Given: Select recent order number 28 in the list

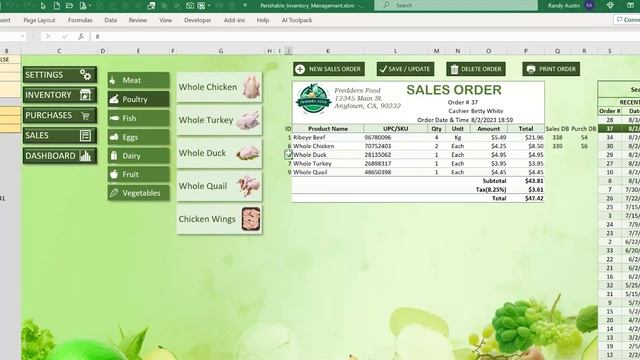Looking at the screenshot, I should click(x=609, y=120).
